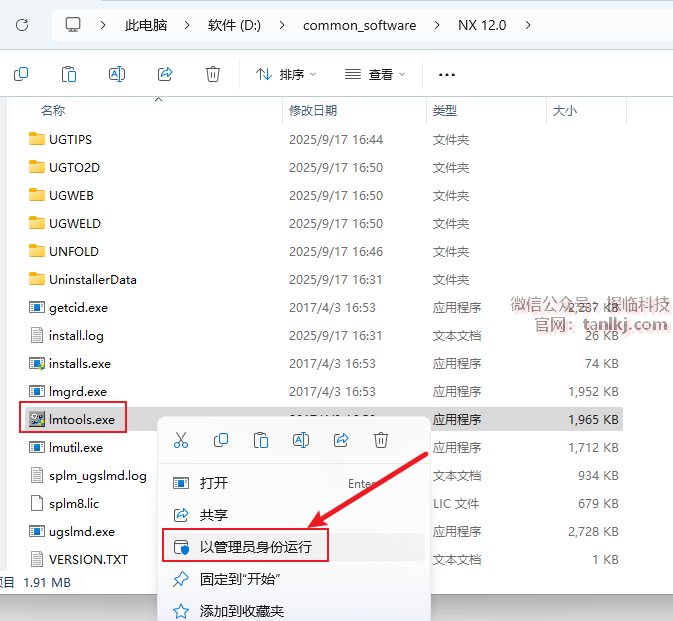Select the getcid.exe file icon
673x621 pixels.
coord(37,307)
